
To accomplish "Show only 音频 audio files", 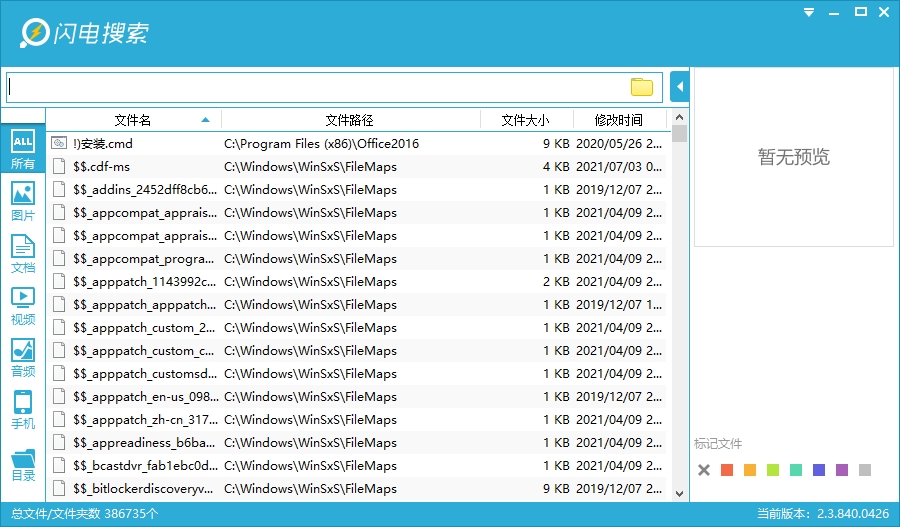I will point(22,358).
